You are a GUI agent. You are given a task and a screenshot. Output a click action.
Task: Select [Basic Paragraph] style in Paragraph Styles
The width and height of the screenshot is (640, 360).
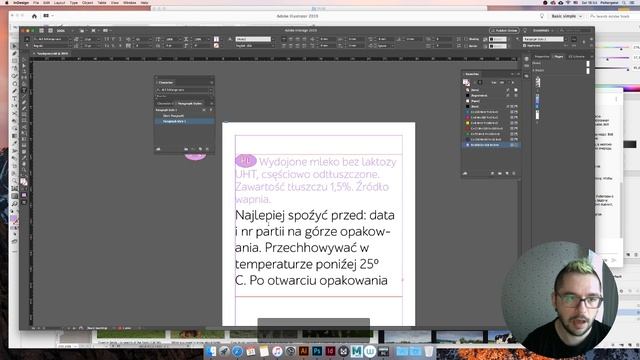click(x=184, y=116)
